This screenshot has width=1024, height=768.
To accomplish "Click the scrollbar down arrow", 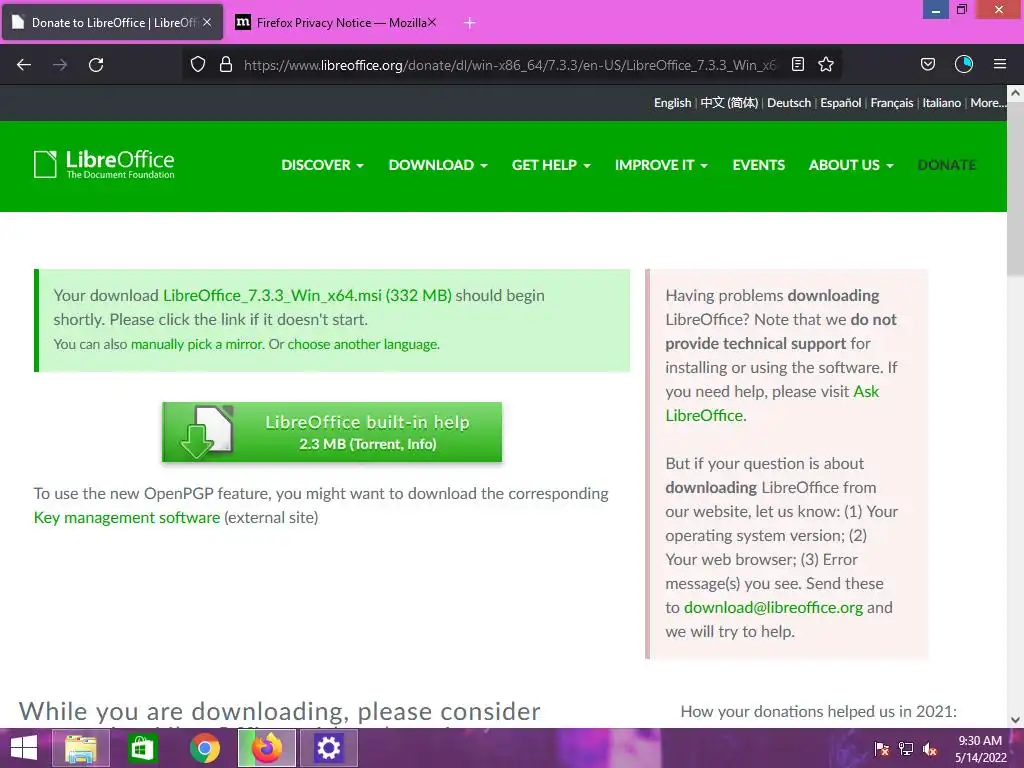I will 1016,720.
